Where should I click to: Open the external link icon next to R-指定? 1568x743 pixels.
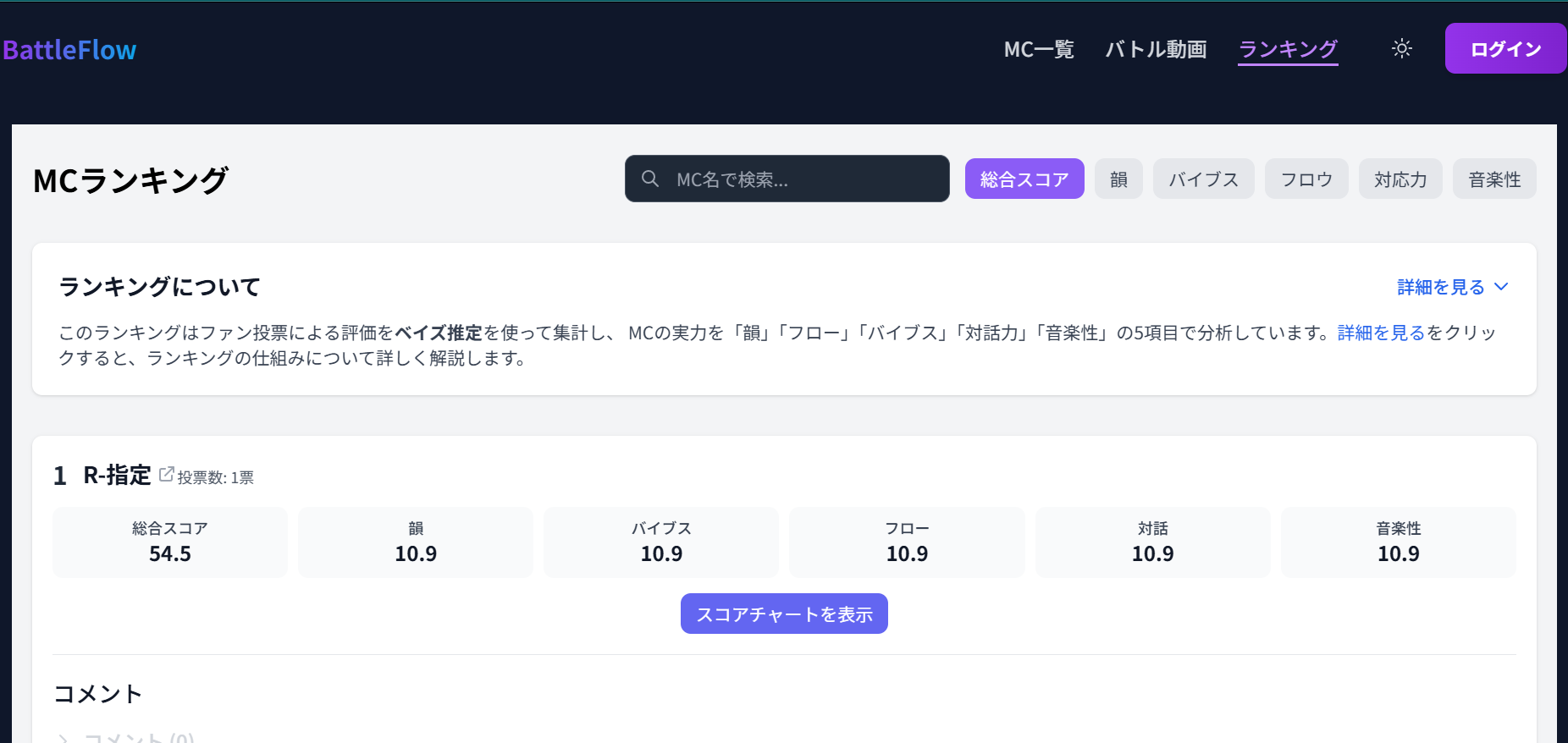click(167, 474)
